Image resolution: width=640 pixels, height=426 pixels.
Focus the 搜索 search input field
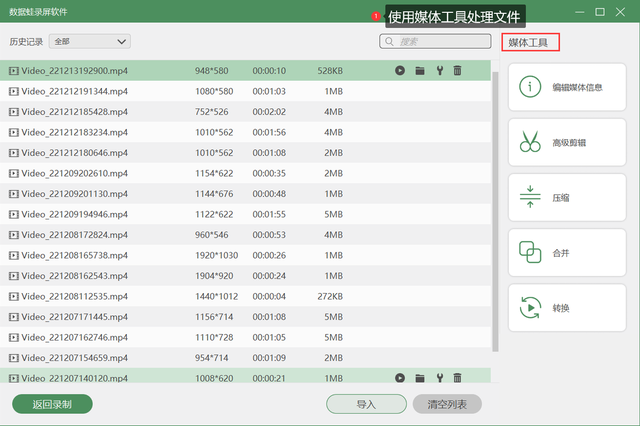(x=435, y=41)
